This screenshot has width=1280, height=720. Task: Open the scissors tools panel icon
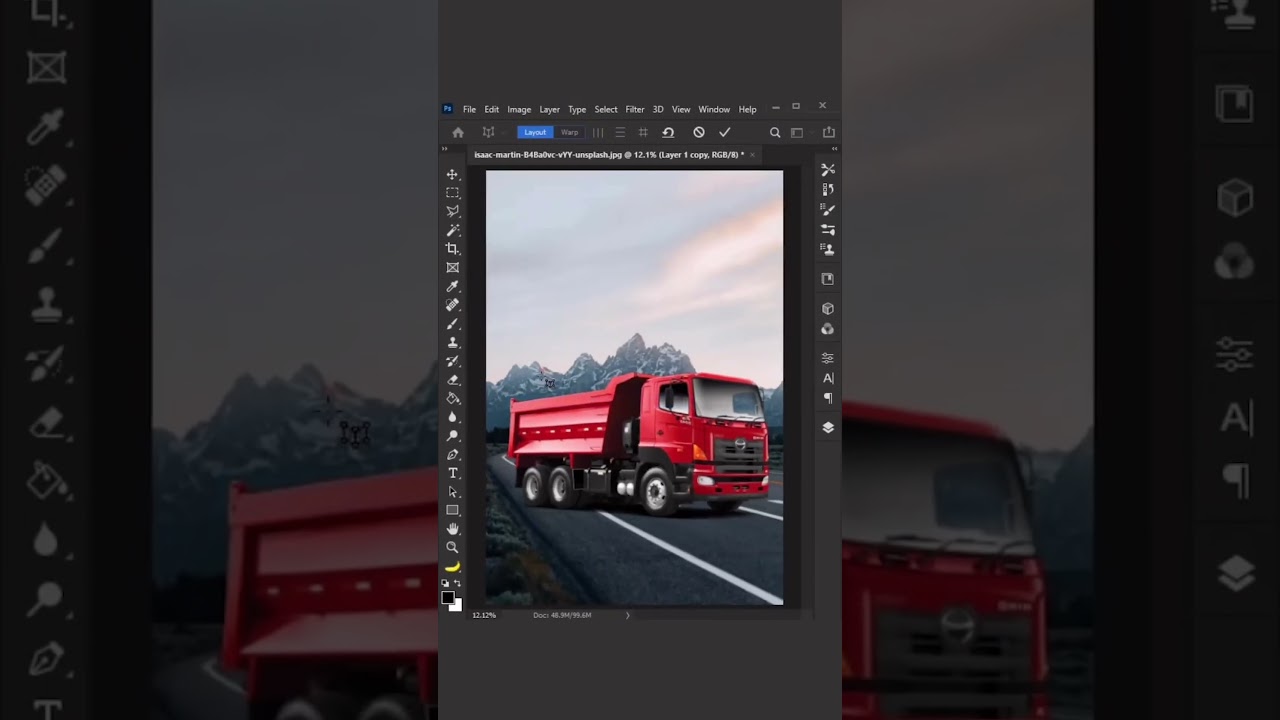828,170
